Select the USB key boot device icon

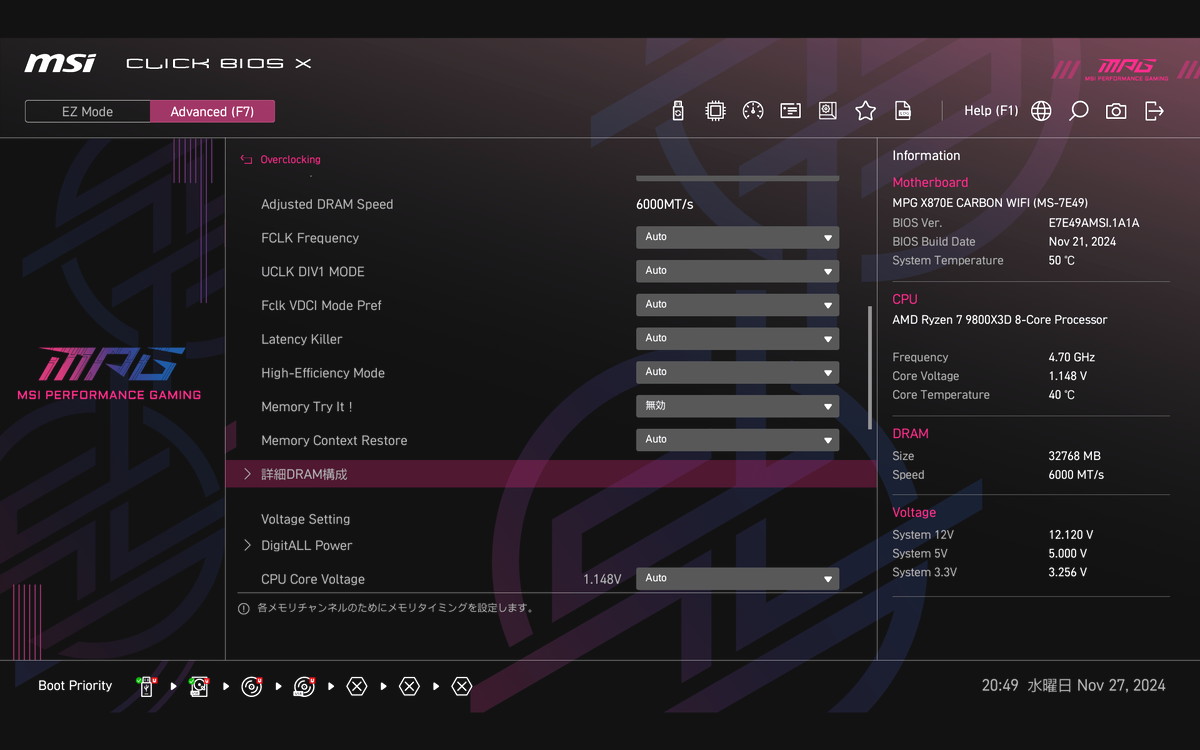click(147, 686)
